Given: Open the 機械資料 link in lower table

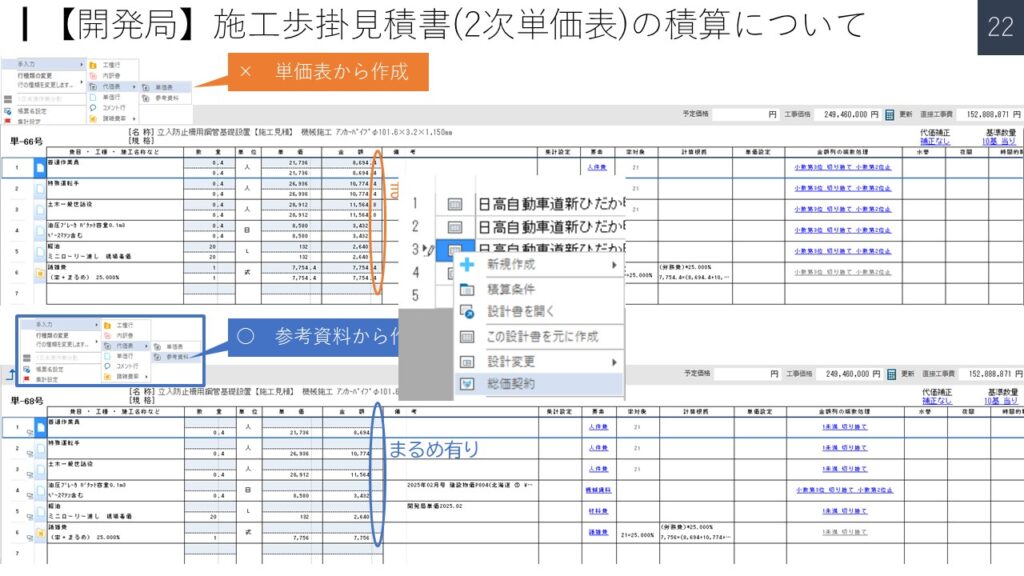Looking at the screenshot, I should click(598, 491).
